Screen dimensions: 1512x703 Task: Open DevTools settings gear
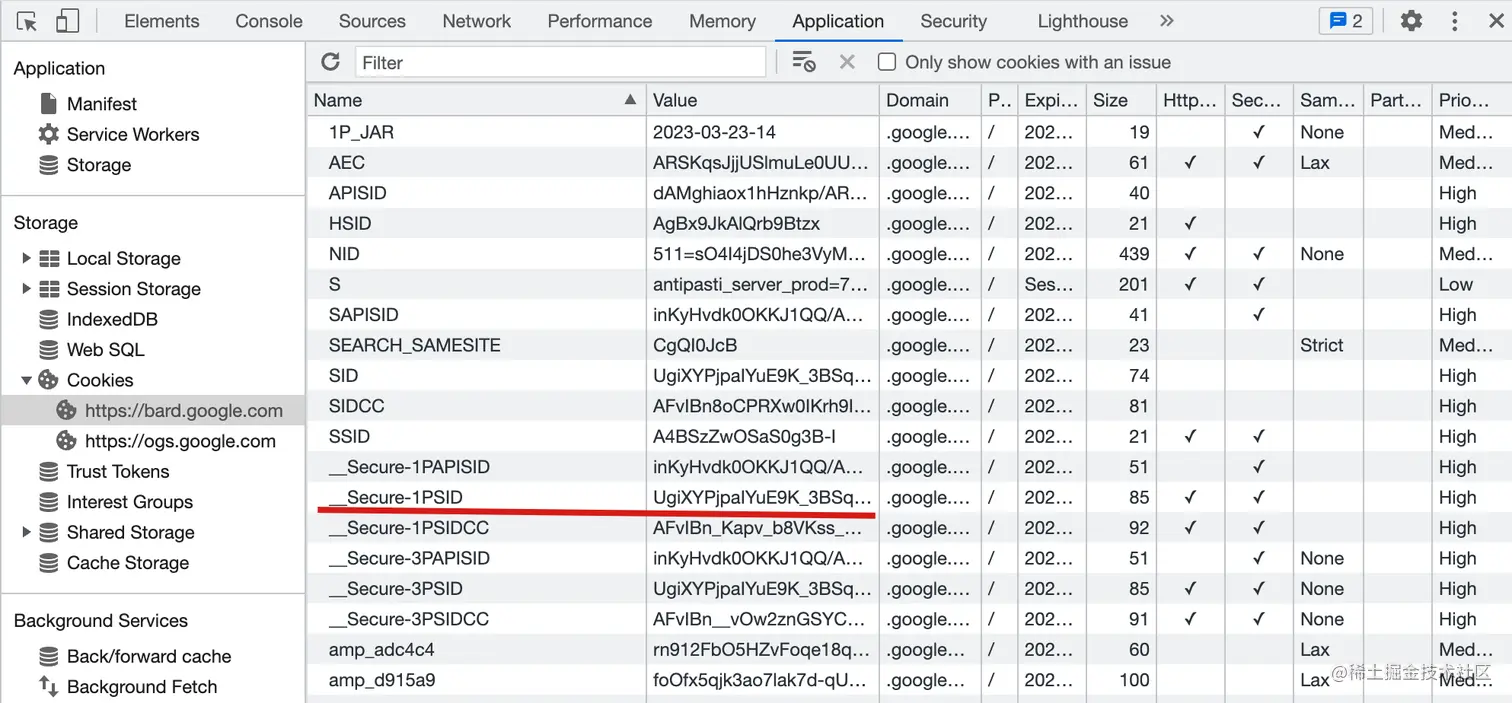1411,21
